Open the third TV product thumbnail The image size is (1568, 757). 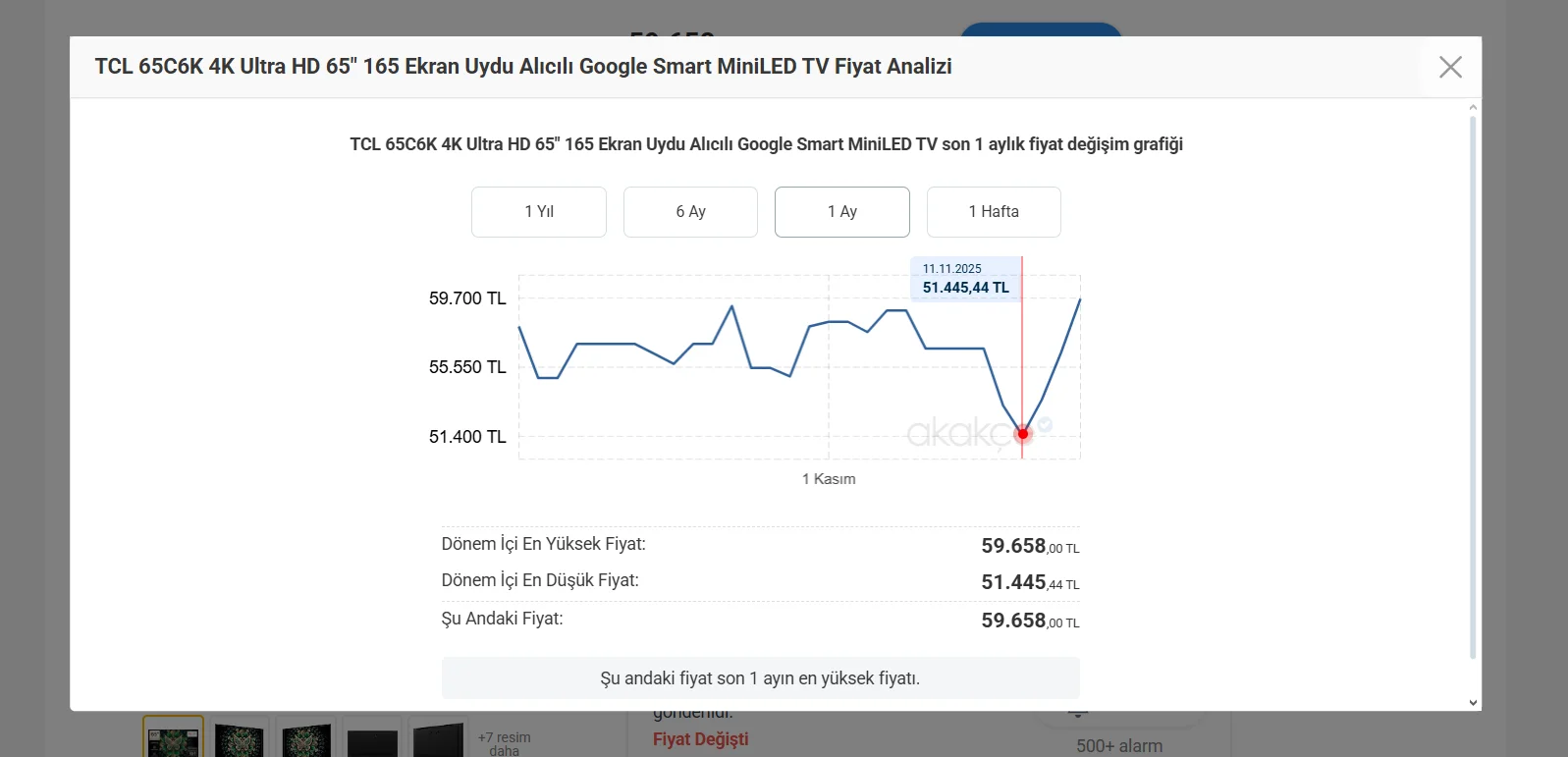pyautogui.click(x=306, y=738)
